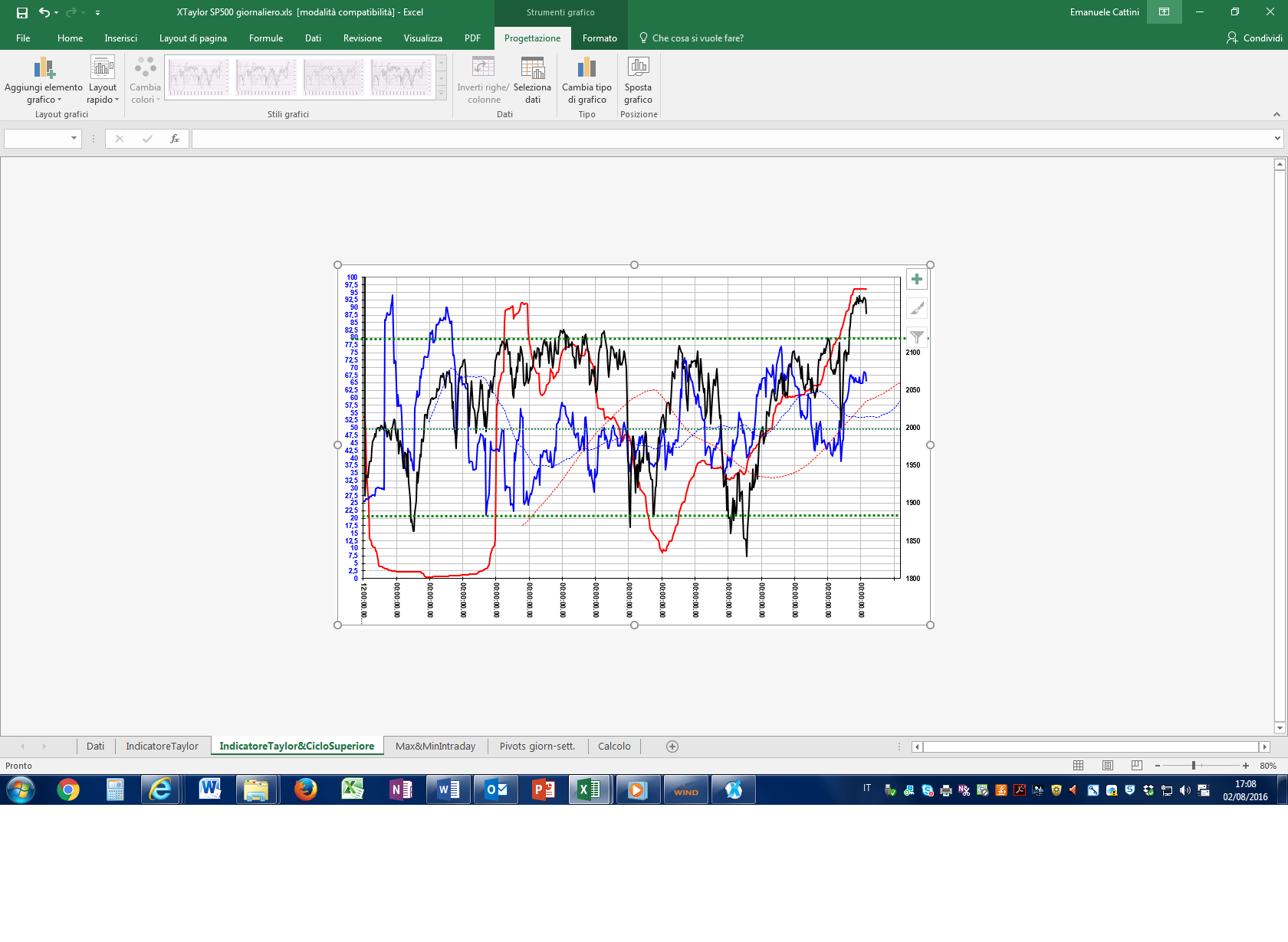Click the chart elements plus button
This screenshot has width=1288, height=942.
917,279
